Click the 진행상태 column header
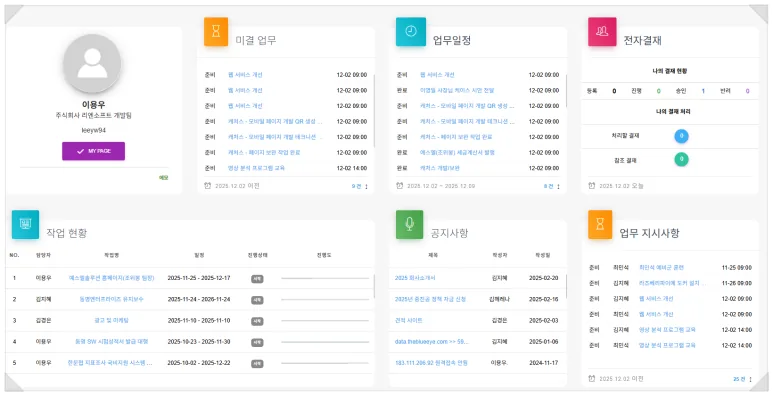The height and width of the screenshot is (396, 773). pos(257,255)
